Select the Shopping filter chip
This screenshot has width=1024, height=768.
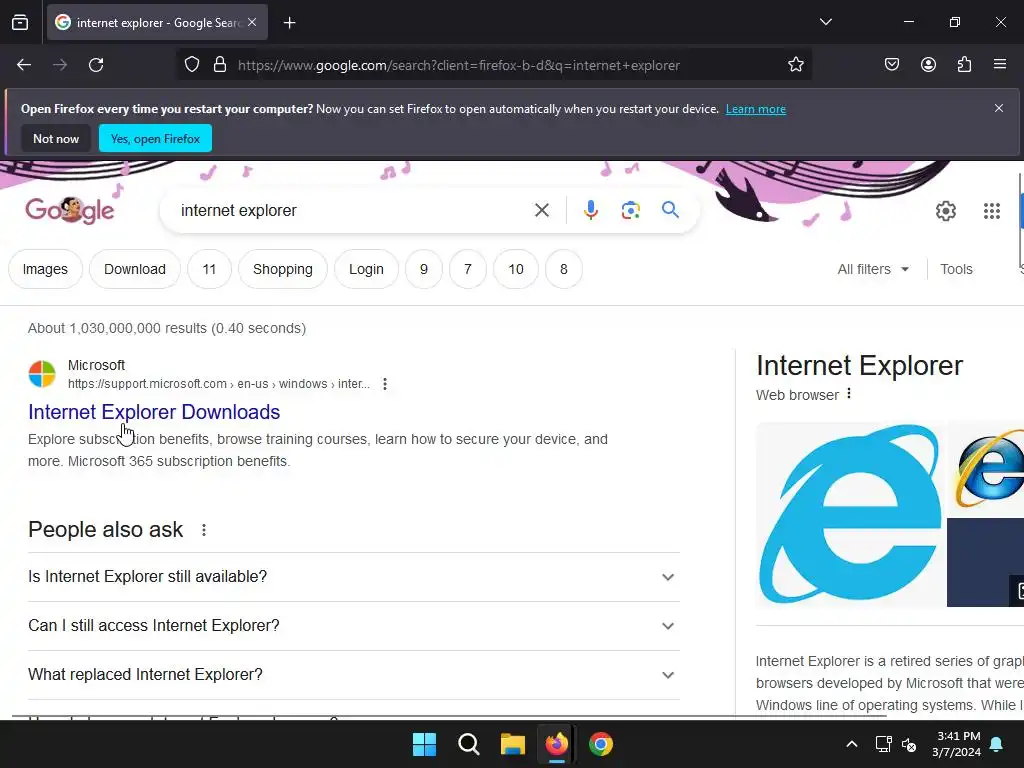pyautogui.click(x=283, y=269)
